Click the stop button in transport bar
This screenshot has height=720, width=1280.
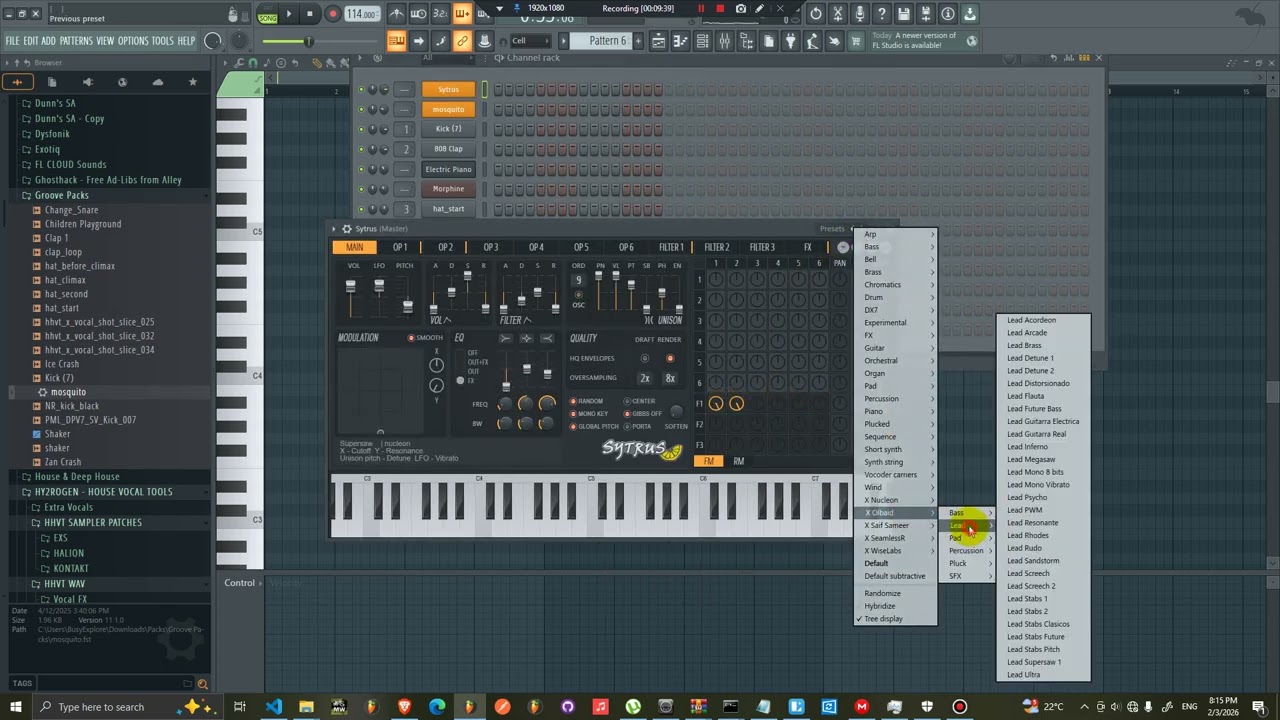[311, 14]
